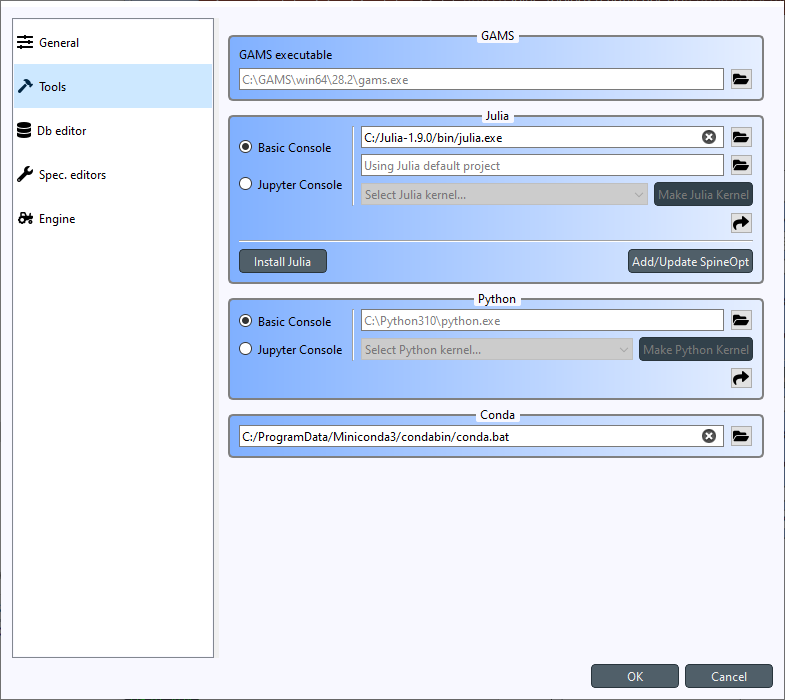Screen dimensions: 785x700
Task: Click the Install Julia button
Action: tap(283, 261)
